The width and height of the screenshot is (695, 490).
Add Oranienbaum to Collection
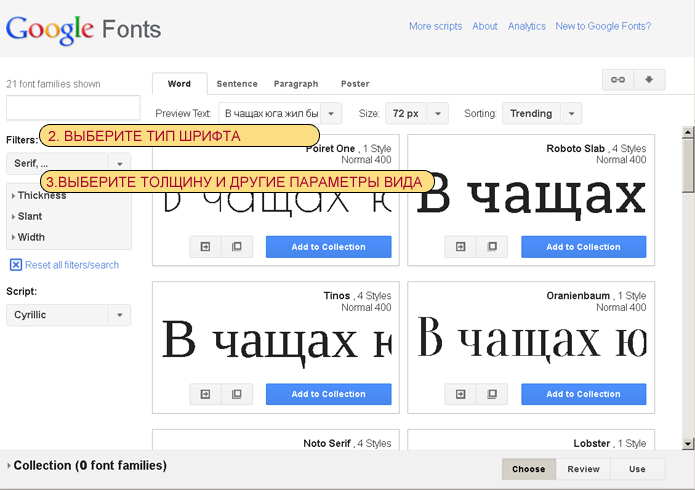[583, 394]
